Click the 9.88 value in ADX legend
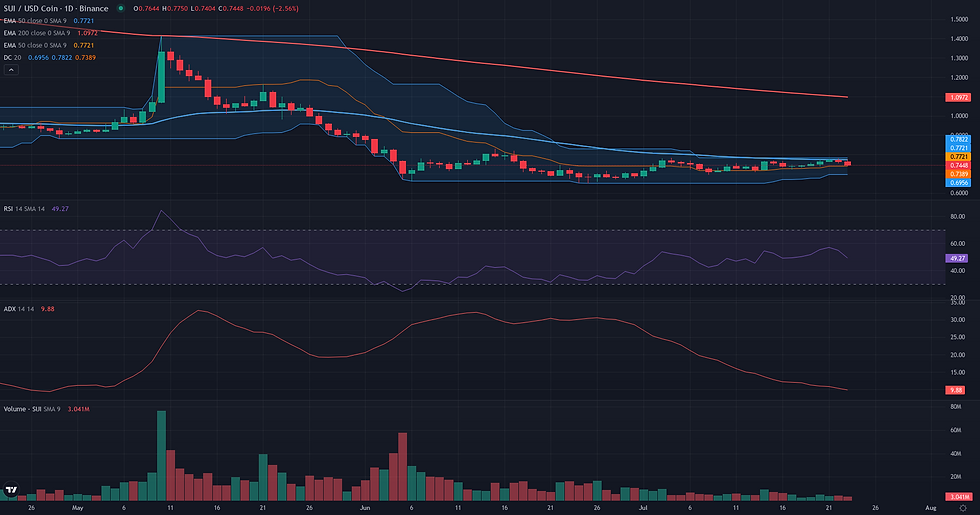 pos(48,309)
